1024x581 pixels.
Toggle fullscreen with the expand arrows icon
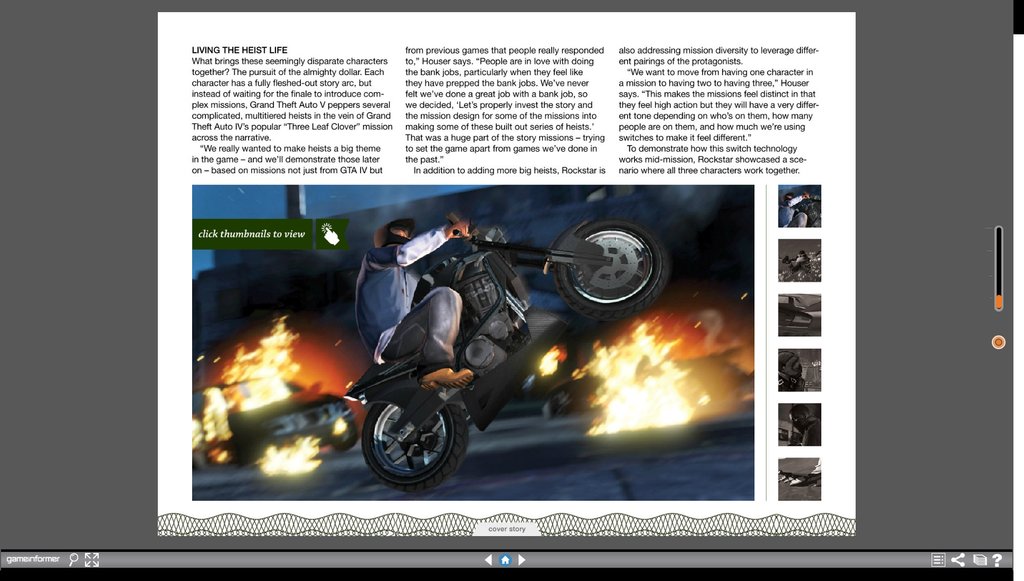tap(92, 560)
